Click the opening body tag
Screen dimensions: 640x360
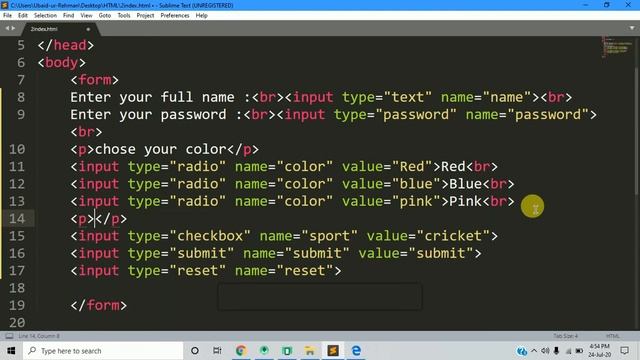[62, 62]
